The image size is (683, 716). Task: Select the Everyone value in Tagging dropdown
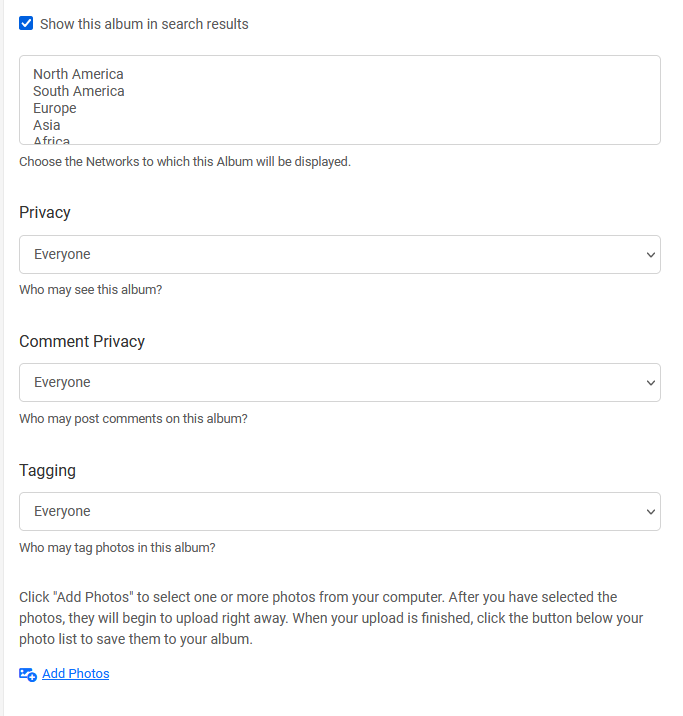(62, 512)
